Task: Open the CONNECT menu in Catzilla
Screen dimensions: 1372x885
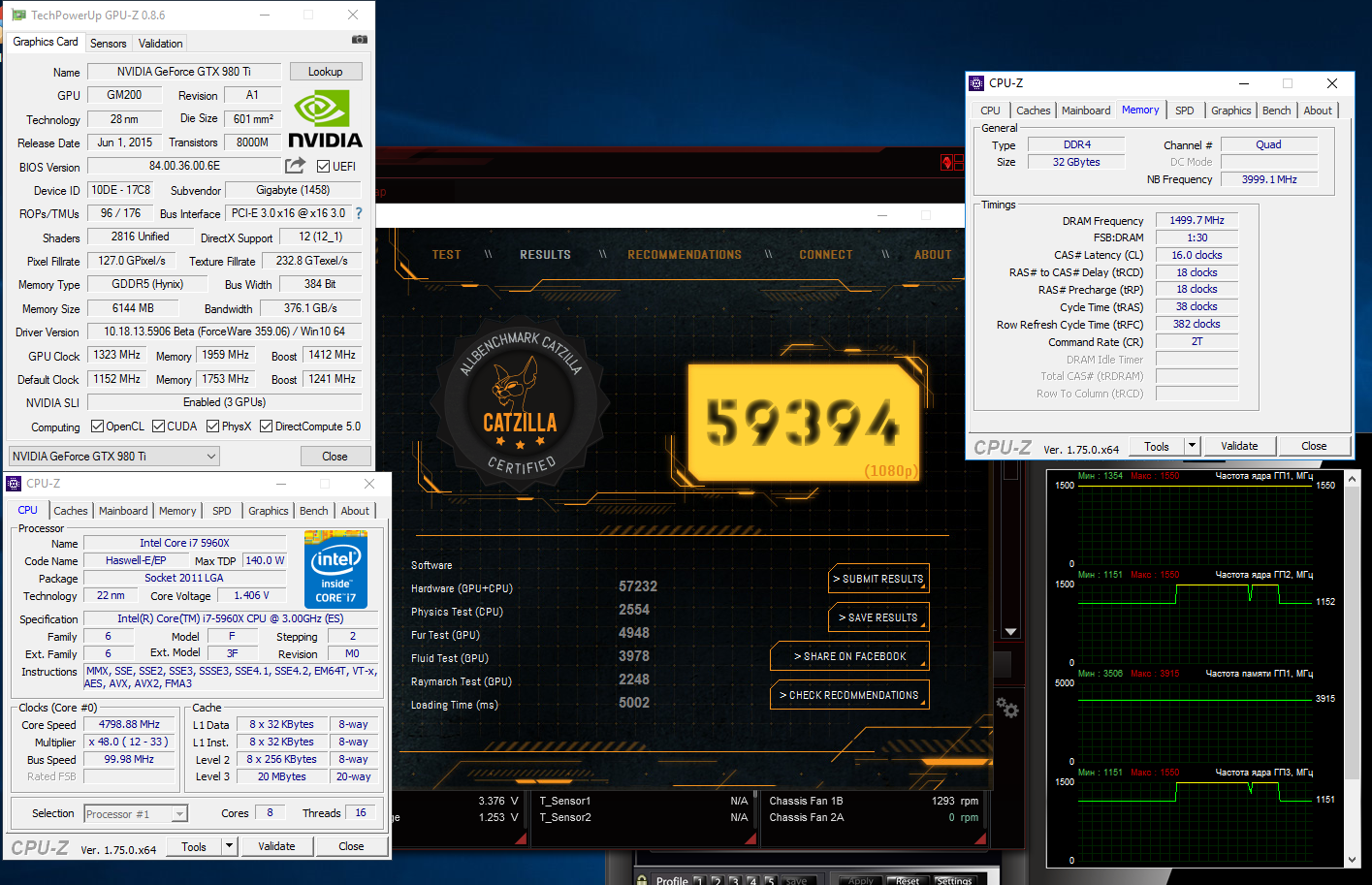Action: [x=826, y=255]
